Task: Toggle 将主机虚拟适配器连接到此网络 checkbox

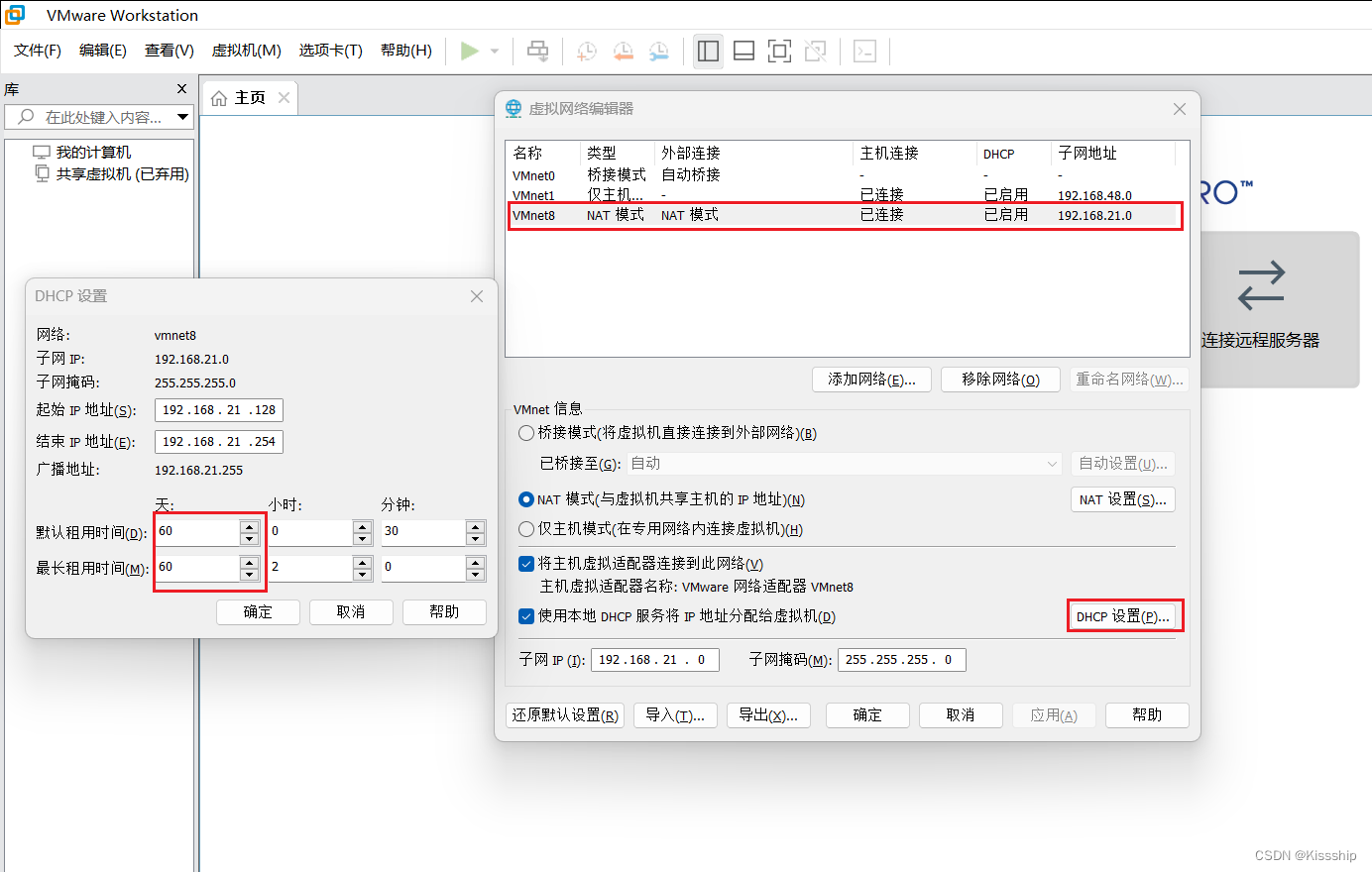Action: pyautogui.click(x=526, y=564)
